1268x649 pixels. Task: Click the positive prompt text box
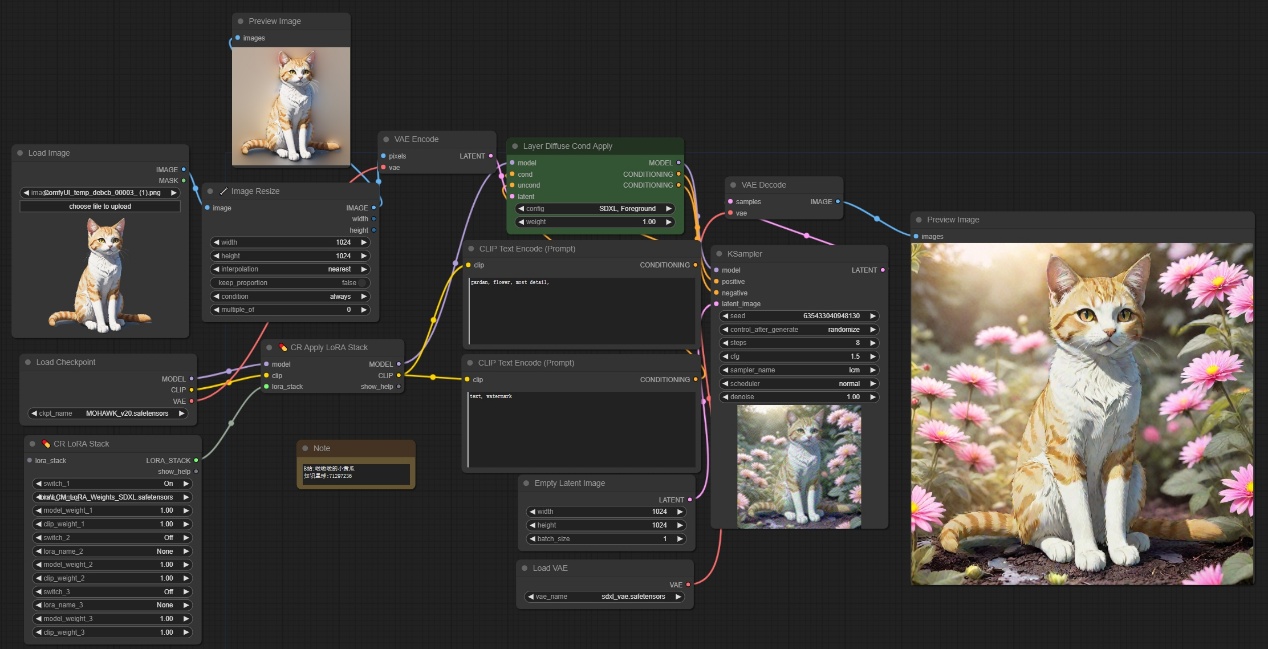582,310
